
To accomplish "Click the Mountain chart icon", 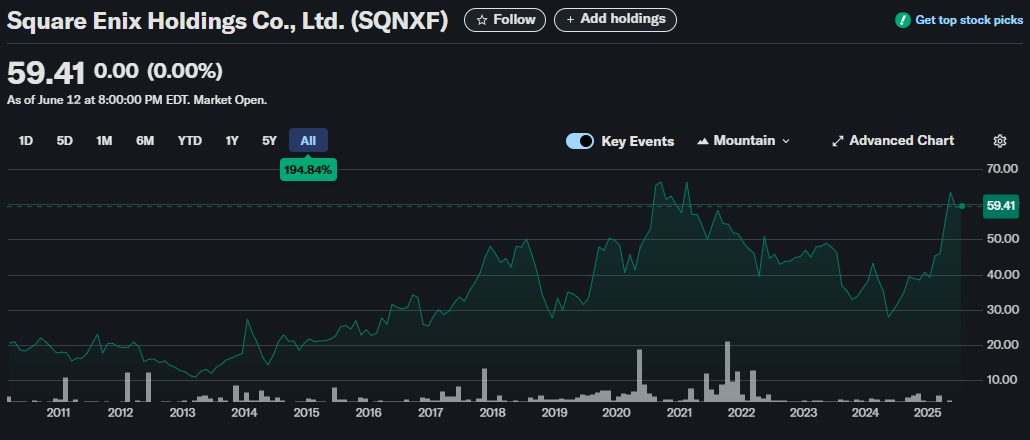I will 703,141.
